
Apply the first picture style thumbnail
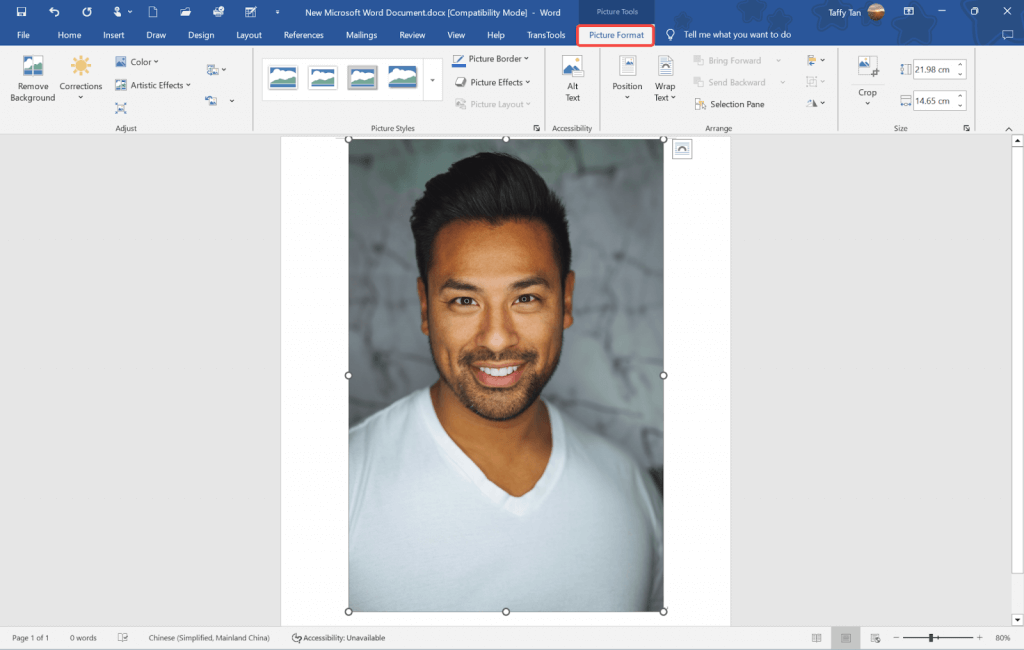(x=283, y=78)
